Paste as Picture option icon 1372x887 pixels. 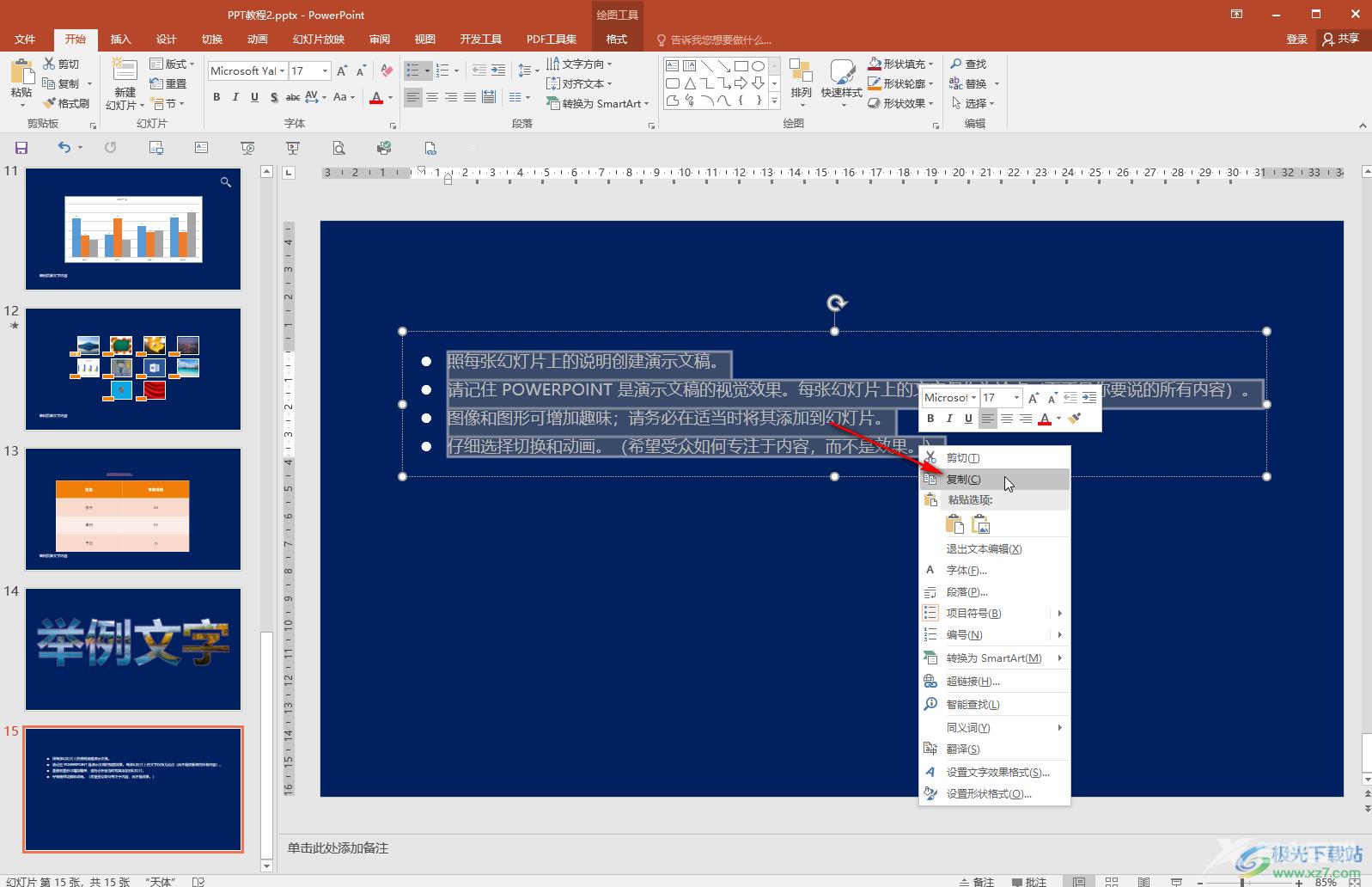980,524
